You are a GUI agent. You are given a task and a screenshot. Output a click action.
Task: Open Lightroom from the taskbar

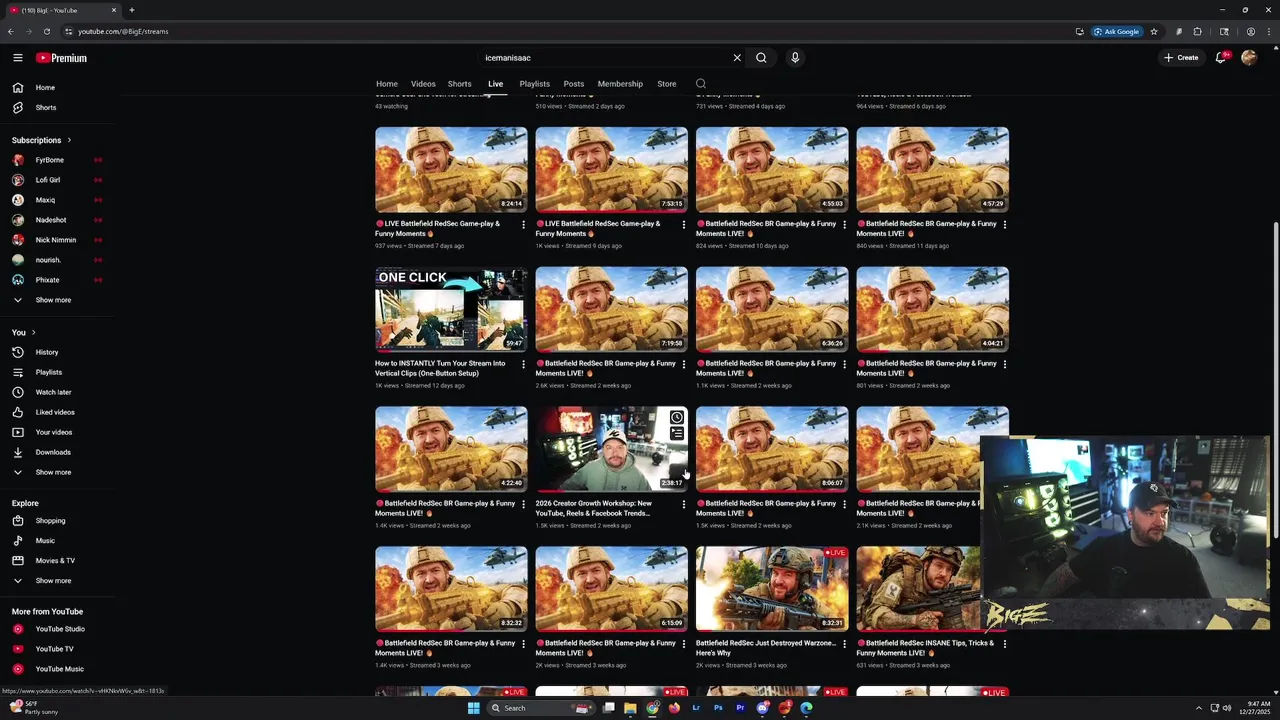696,708
